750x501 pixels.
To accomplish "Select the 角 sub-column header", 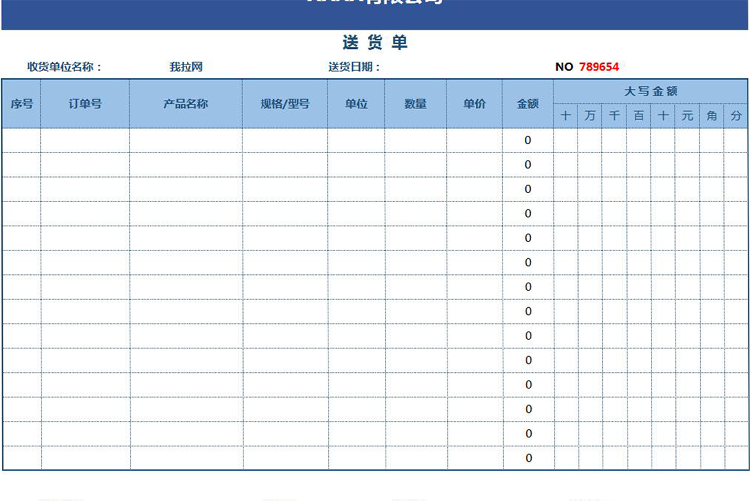I will tap(712, 116).
